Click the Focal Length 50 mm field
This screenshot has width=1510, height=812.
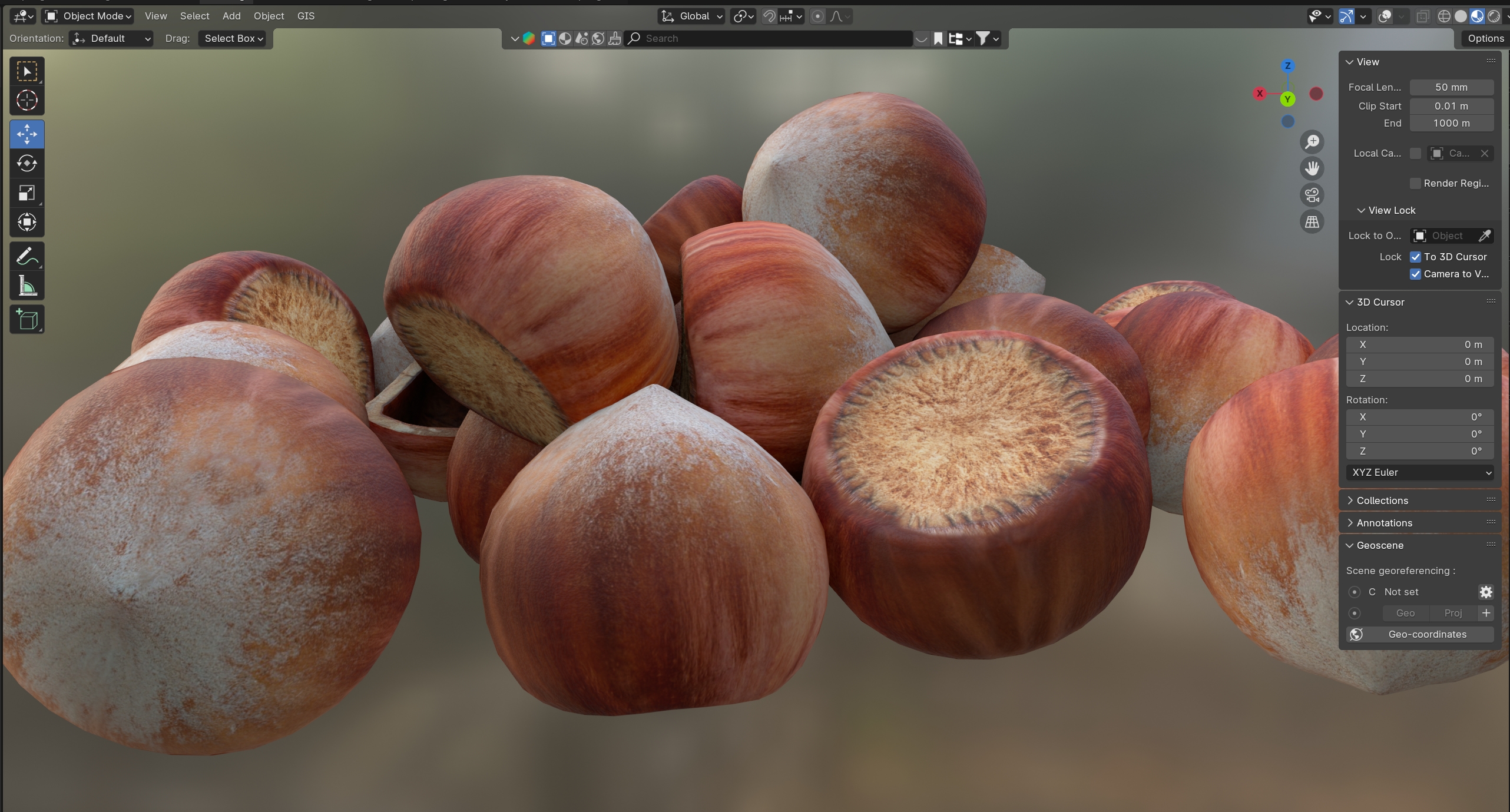click(x=1451, y=87)
